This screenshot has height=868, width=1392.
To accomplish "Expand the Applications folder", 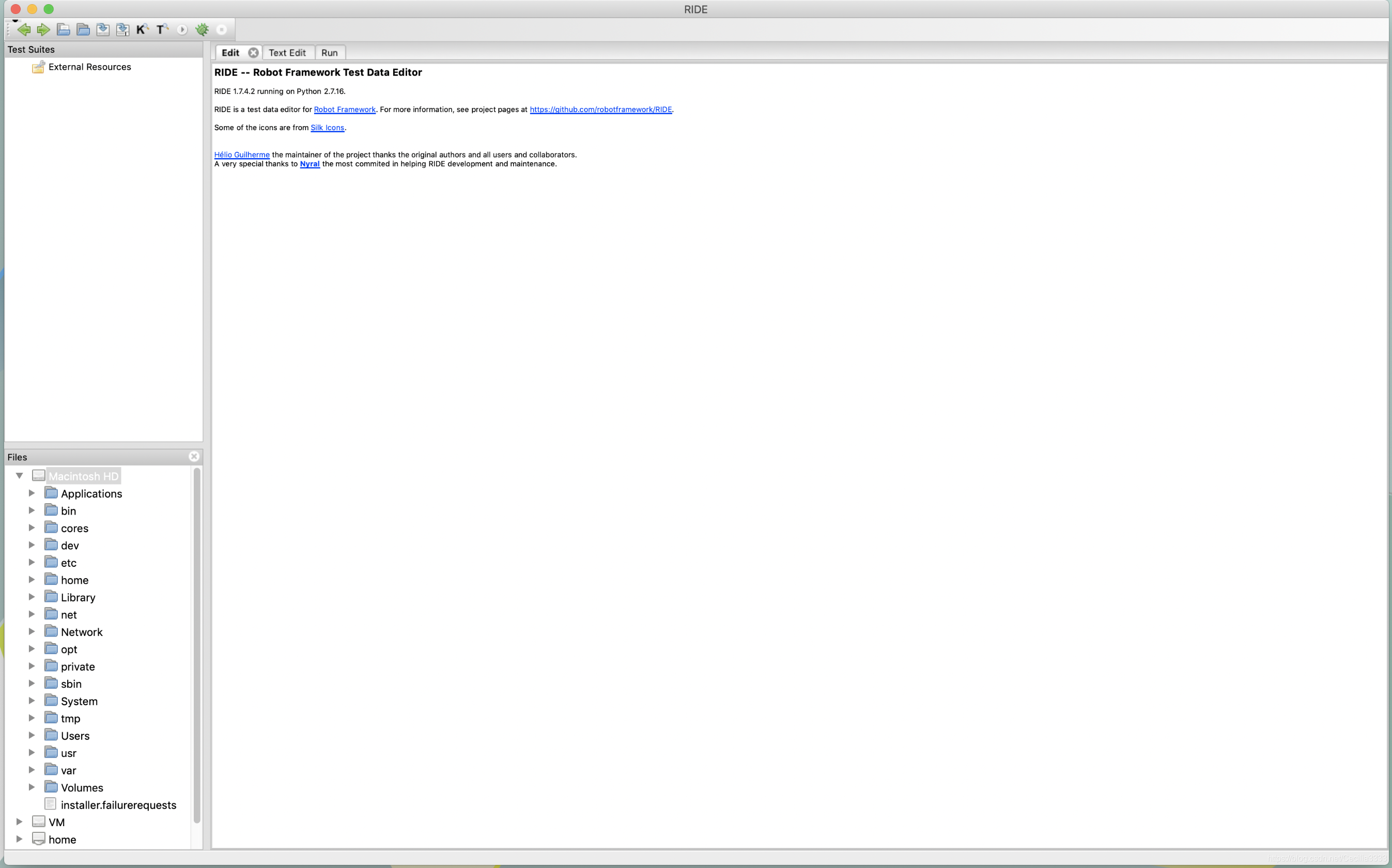I will point(32,493).
